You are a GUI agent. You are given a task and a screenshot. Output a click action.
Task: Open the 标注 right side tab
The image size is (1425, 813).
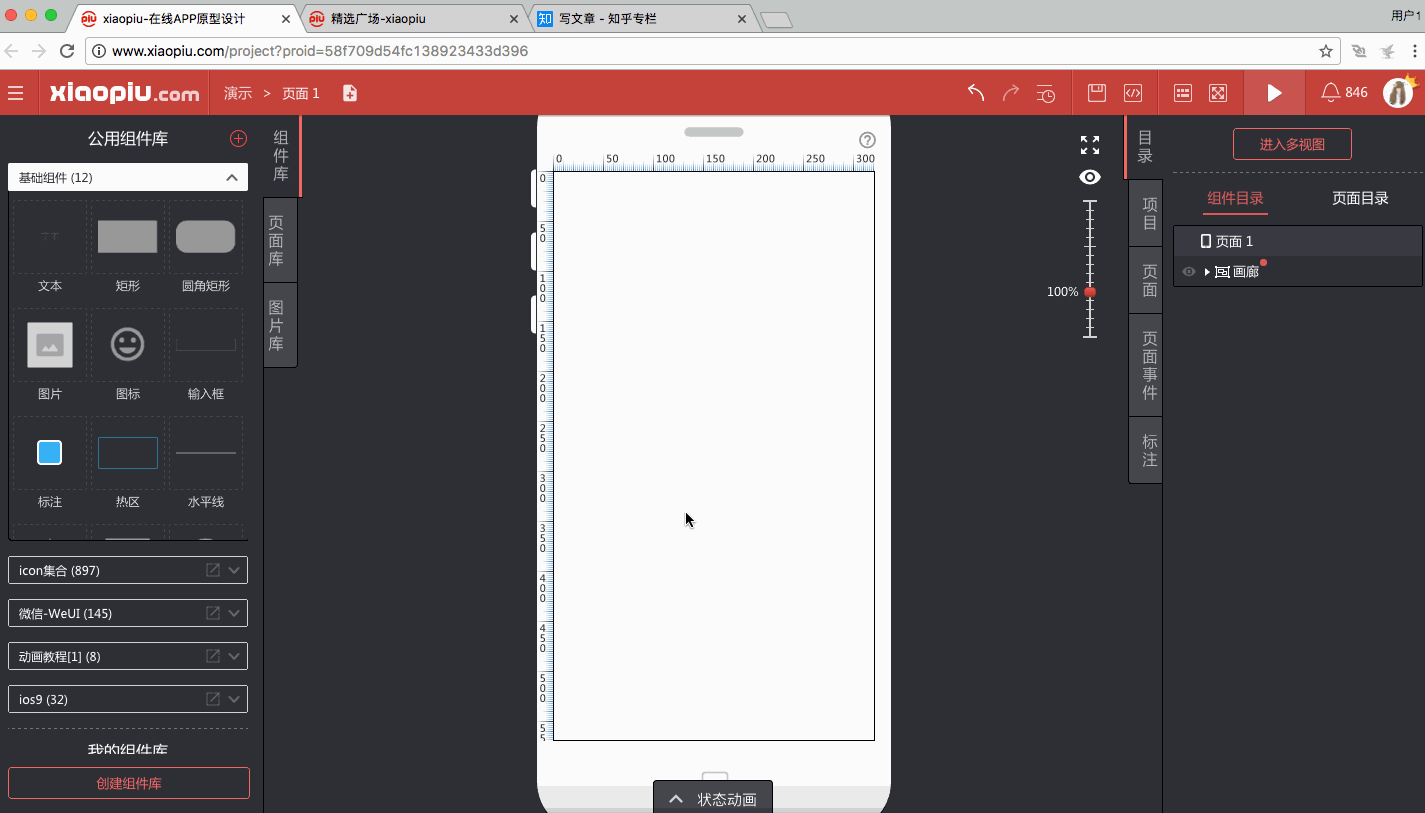(1147, 451)
